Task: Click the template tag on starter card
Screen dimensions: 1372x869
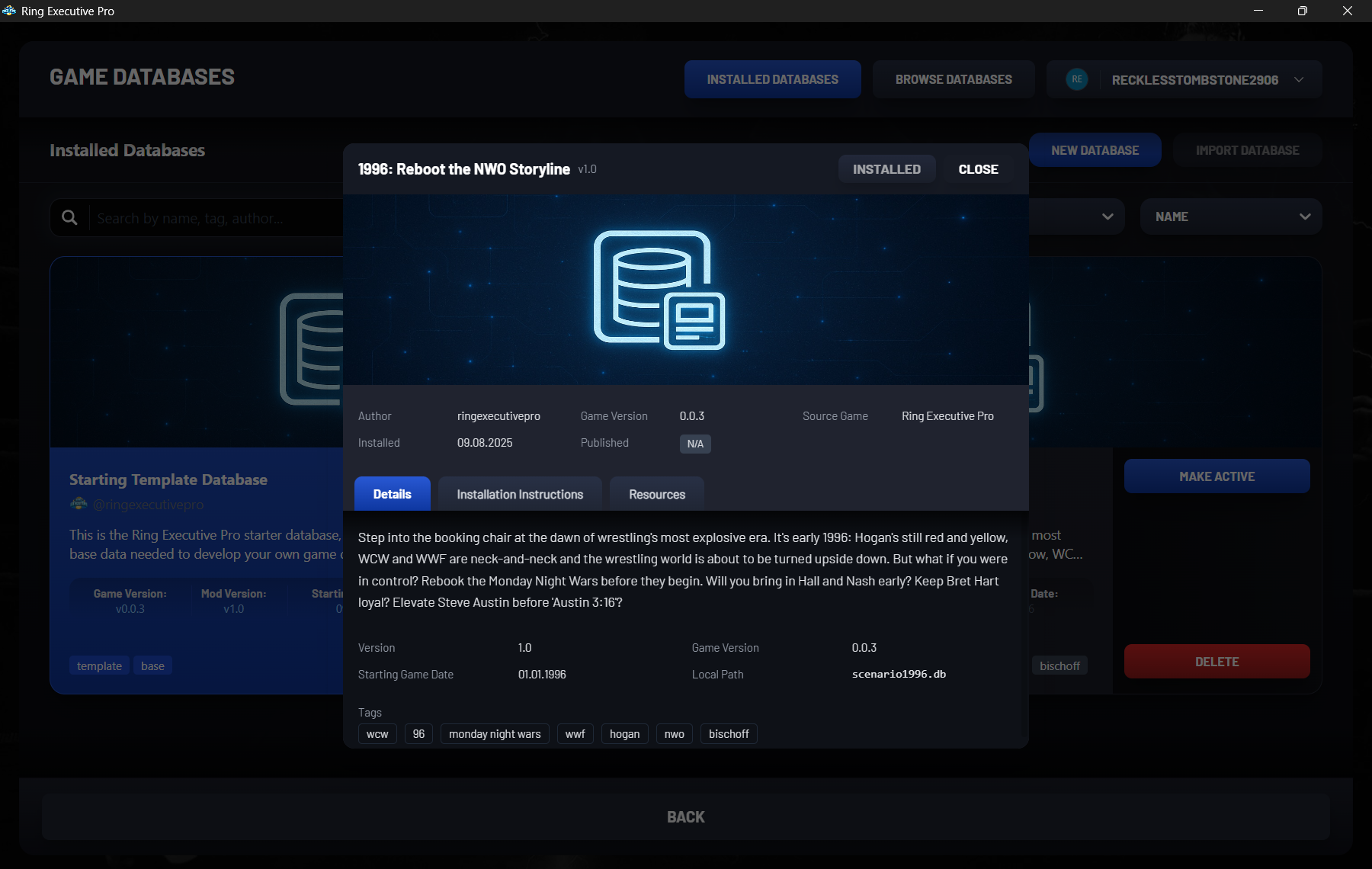Action: coord(99,665)
